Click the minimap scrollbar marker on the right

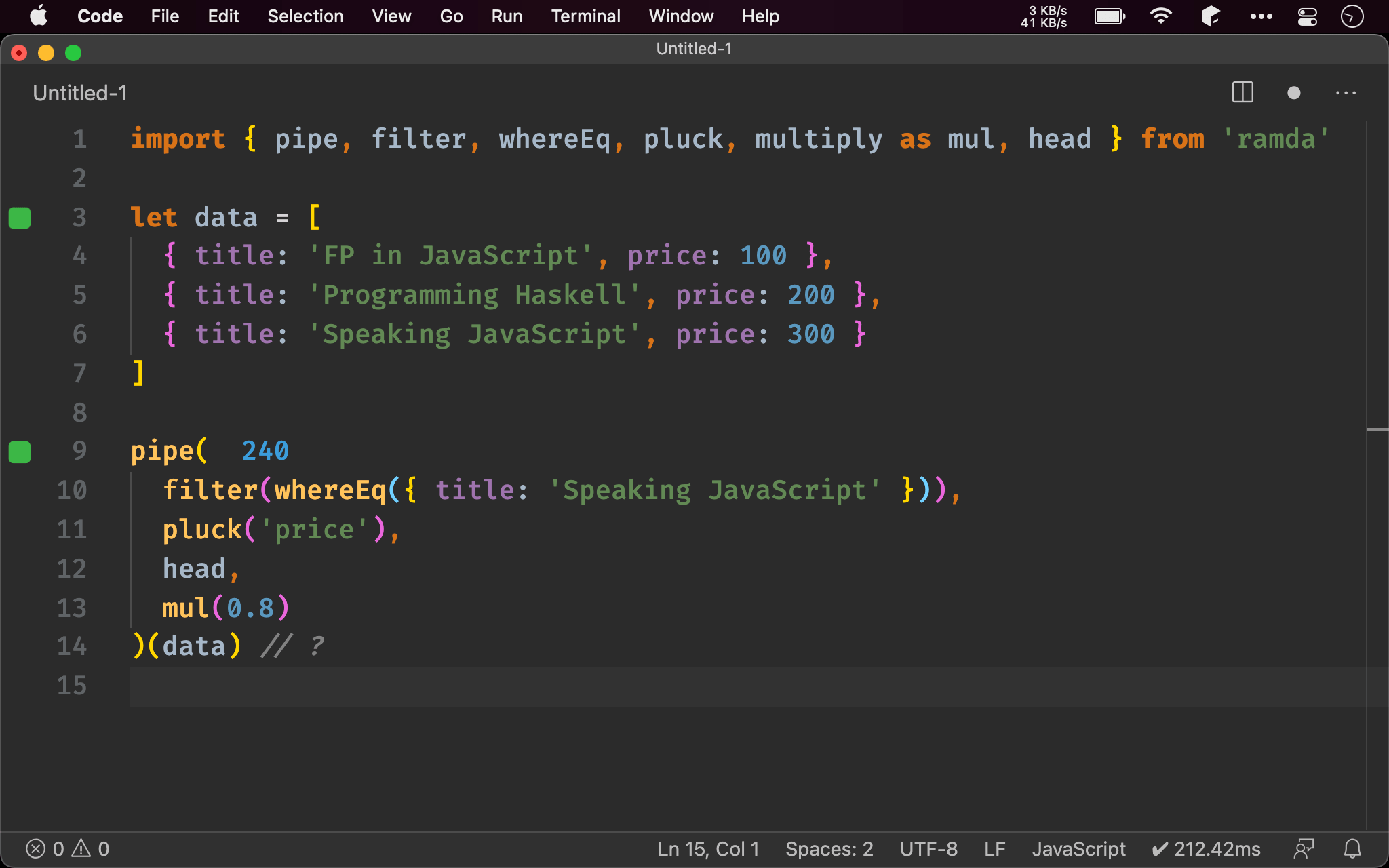coord(1377,429)
